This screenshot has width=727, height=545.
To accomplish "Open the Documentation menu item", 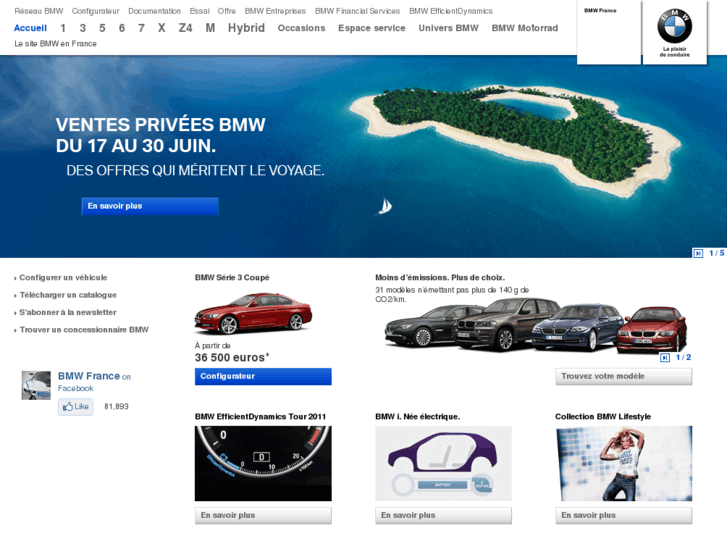I will coord(154,11).
